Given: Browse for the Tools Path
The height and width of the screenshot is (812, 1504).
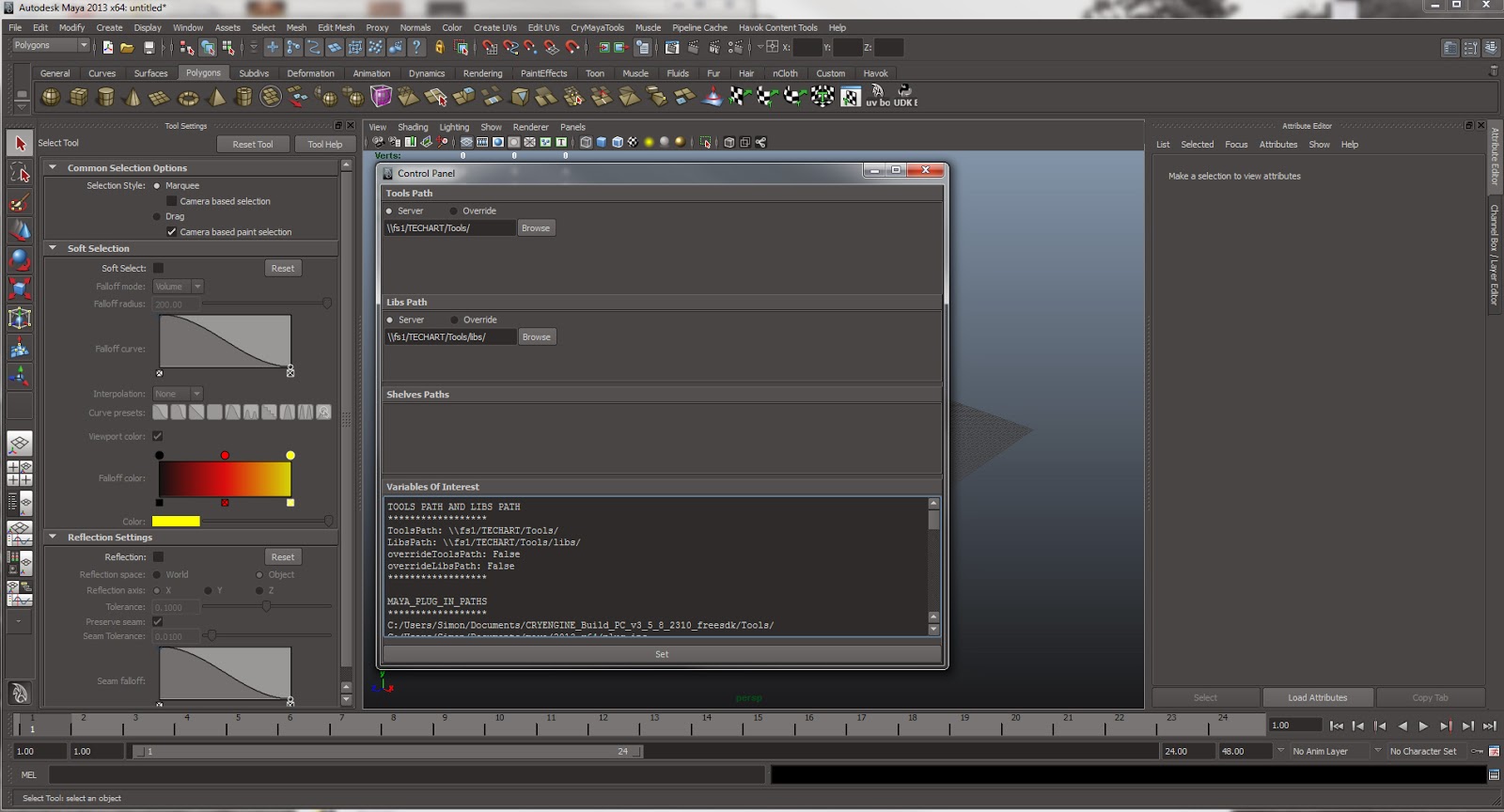Looking at the screenshot, I should [536, 228].
